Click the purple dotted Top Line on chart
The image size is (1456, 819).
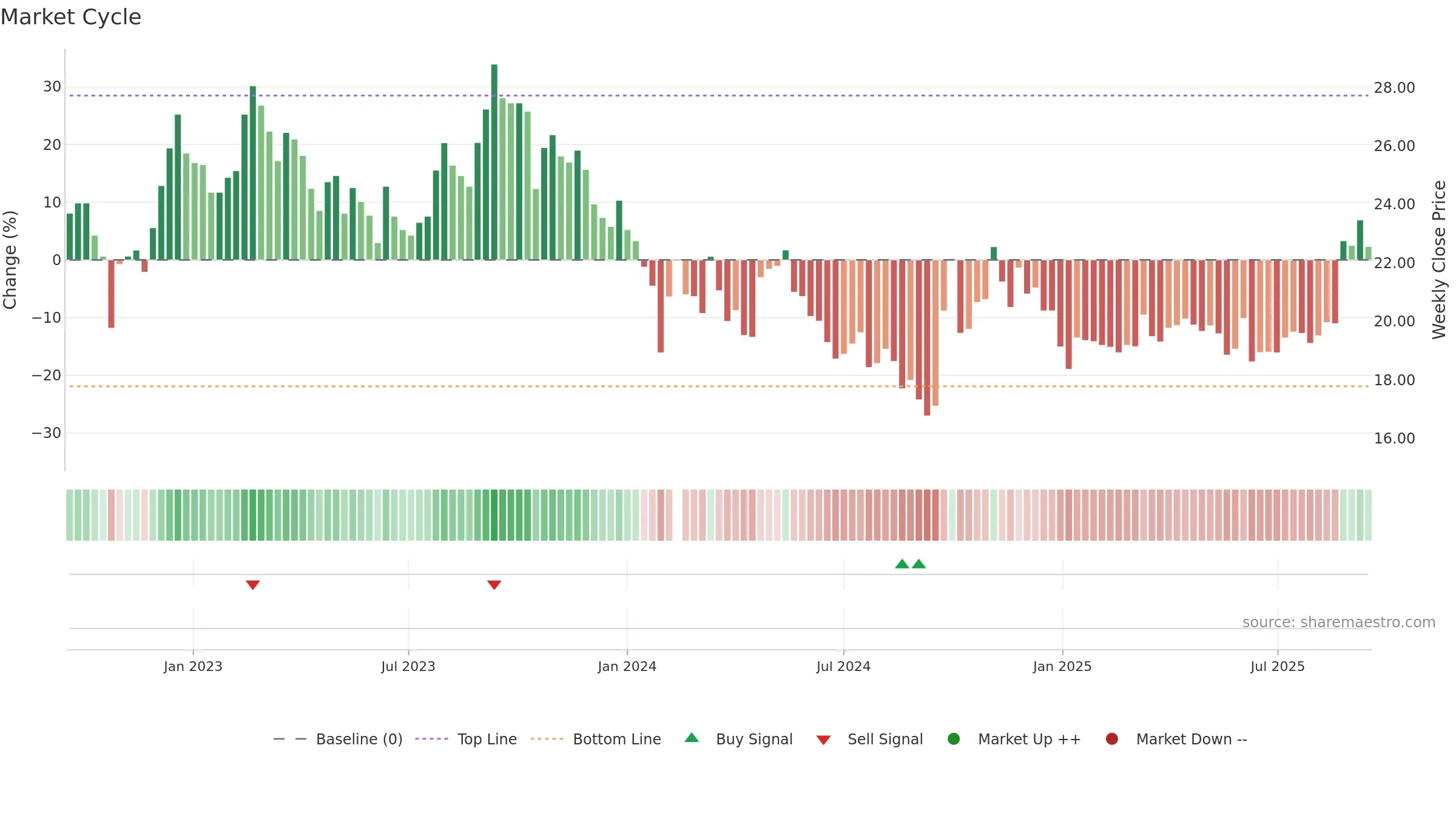[719, 95]
